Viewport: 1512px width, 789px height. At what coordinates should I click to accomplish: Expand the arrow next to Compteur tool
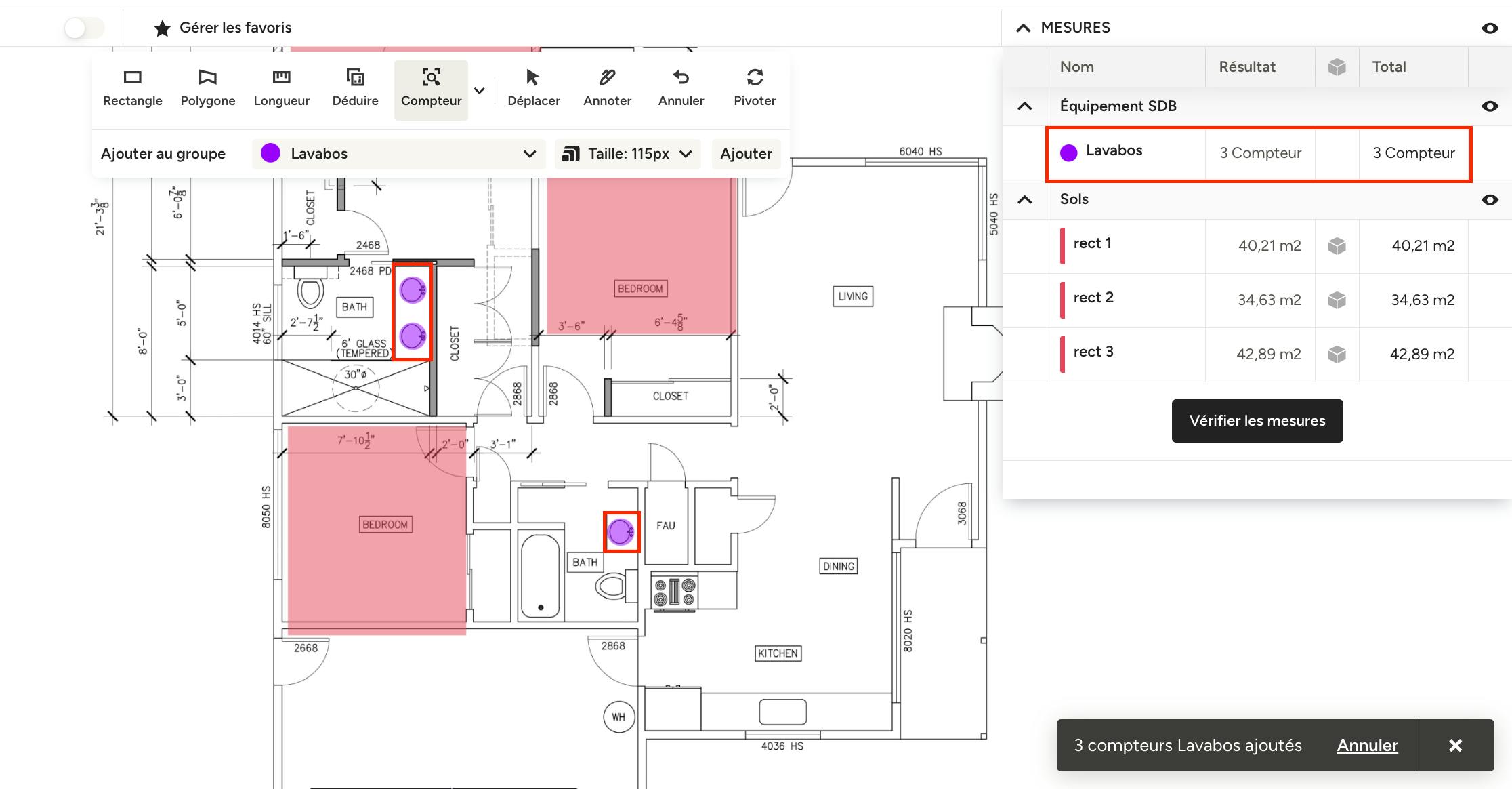[x=480, y=91]
